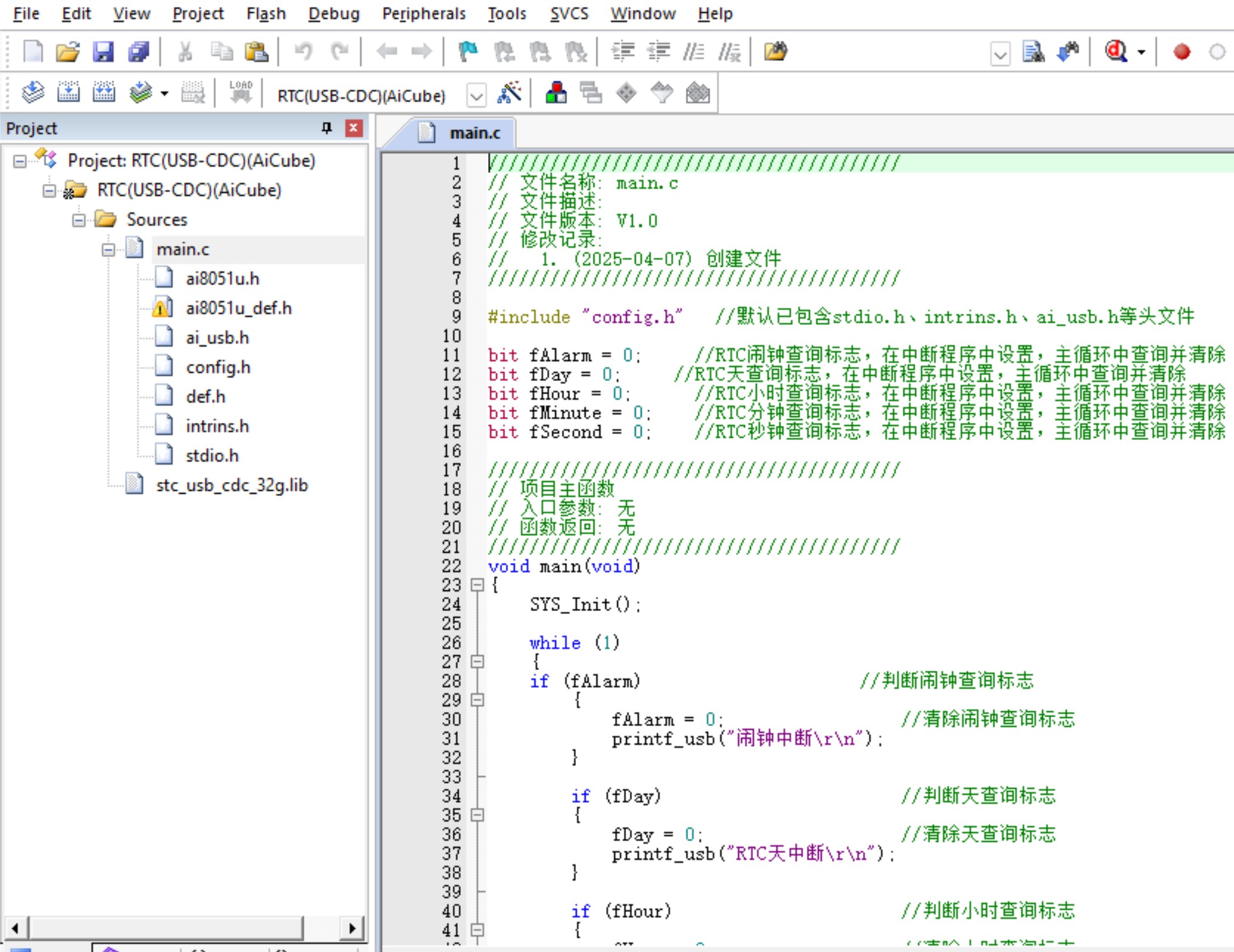The width and height of the screenshot is (1234, 952).
Task: Manage multi-project workspace icon
Action: click(x=591, y=93)
